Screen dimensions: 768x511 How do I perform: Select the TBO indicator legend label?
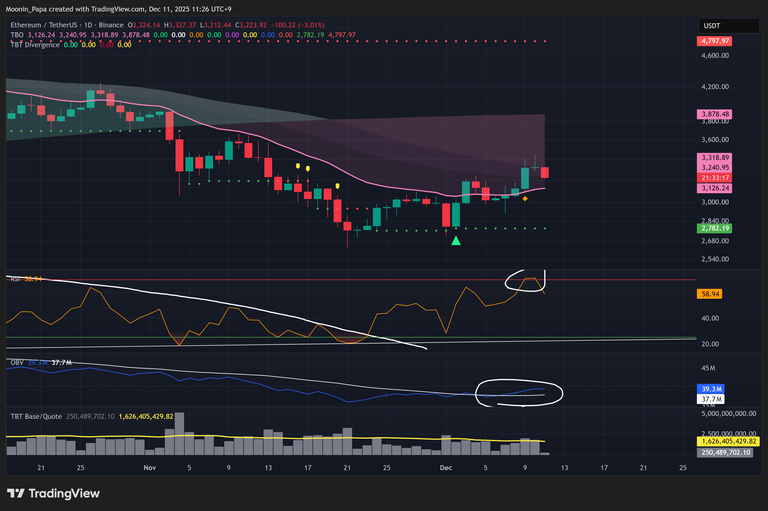click(17, 33)
